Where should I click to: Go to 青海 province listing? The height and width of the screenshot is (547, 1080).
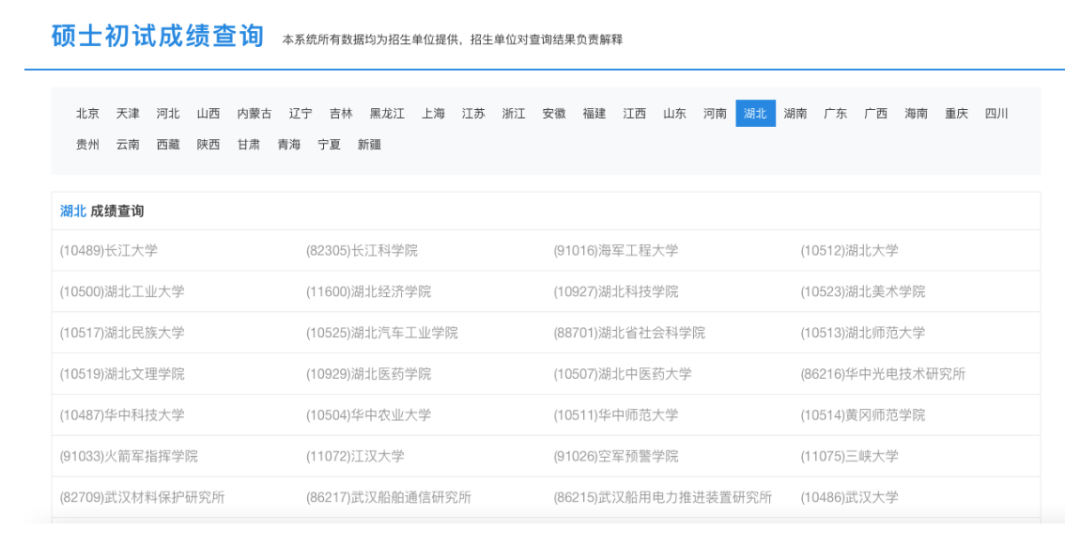click(x=289, y=145)
